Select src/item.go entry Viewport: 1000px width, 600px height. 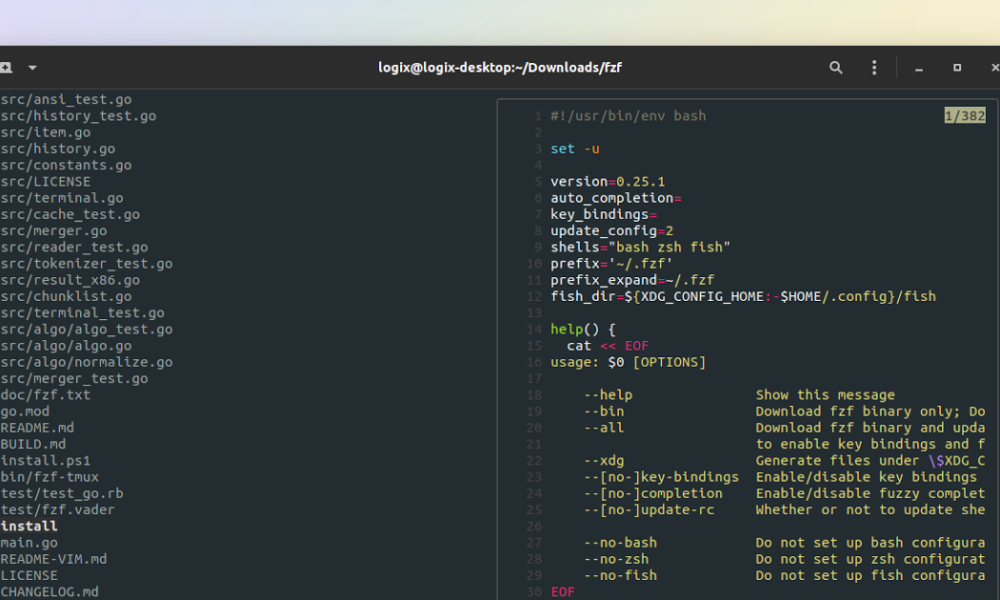[46, 133]
